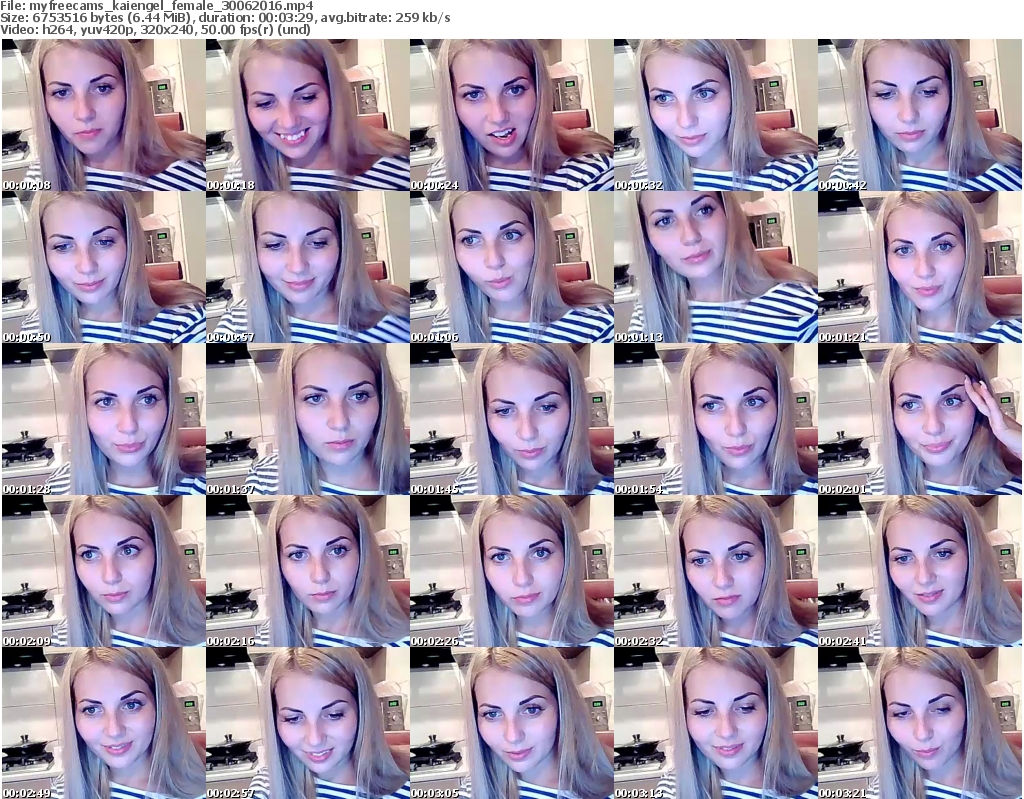
Task: Select the 00:02:49 thumbnail
Action: (103, 723)
